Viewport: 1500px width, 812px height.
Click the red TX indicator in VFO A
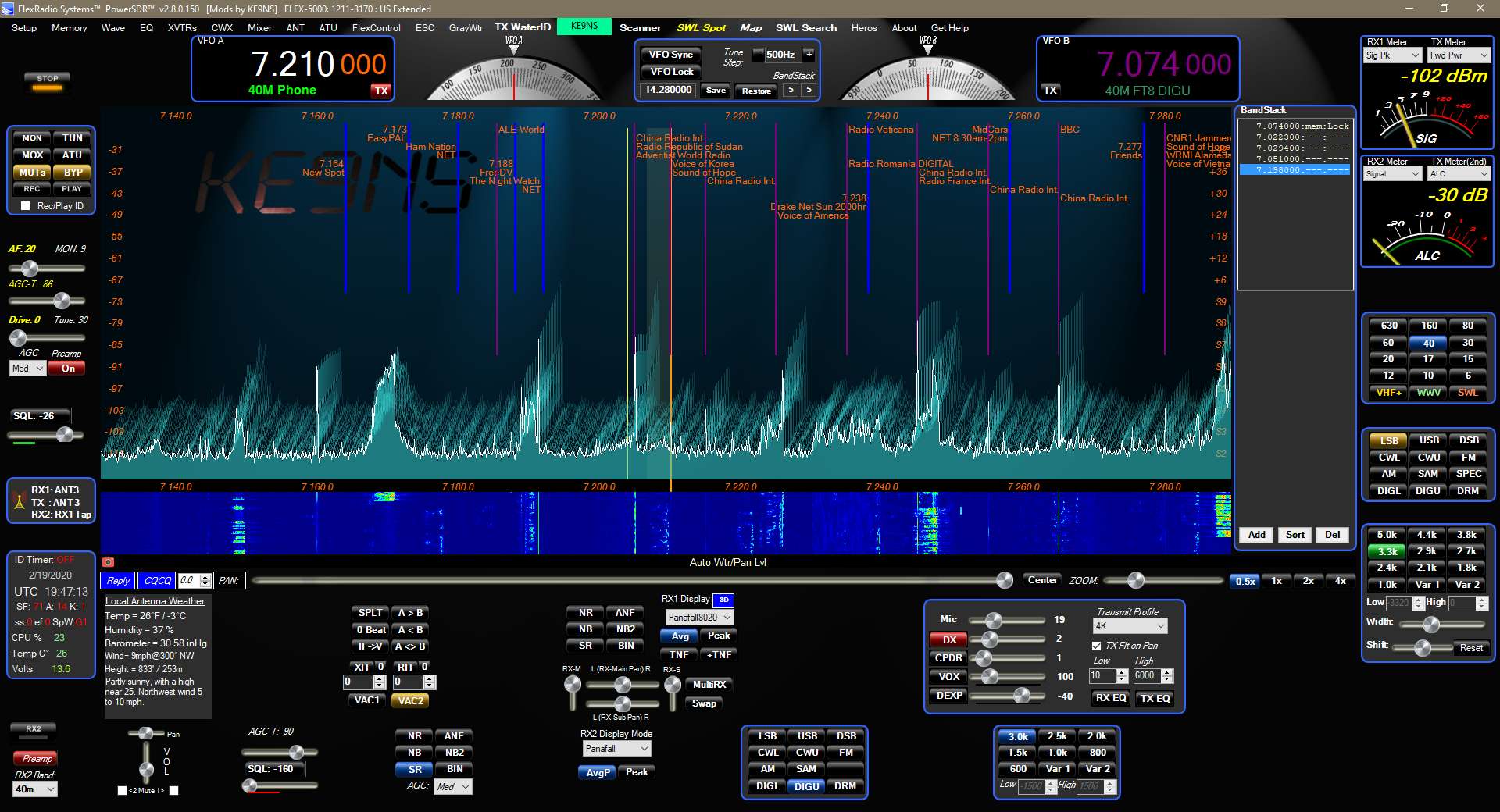[x=380, y=91]
